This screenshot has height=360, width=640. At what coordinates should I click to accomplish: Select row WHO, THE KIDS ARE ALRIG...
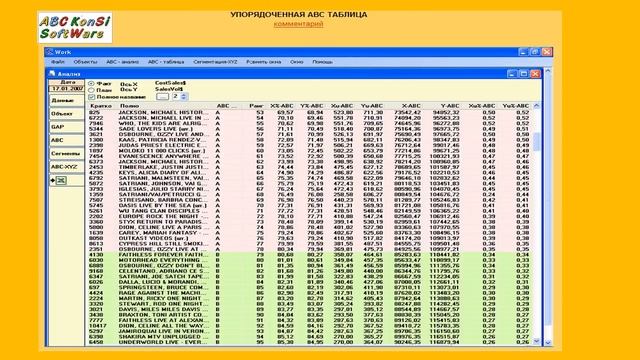pos(308,123)
